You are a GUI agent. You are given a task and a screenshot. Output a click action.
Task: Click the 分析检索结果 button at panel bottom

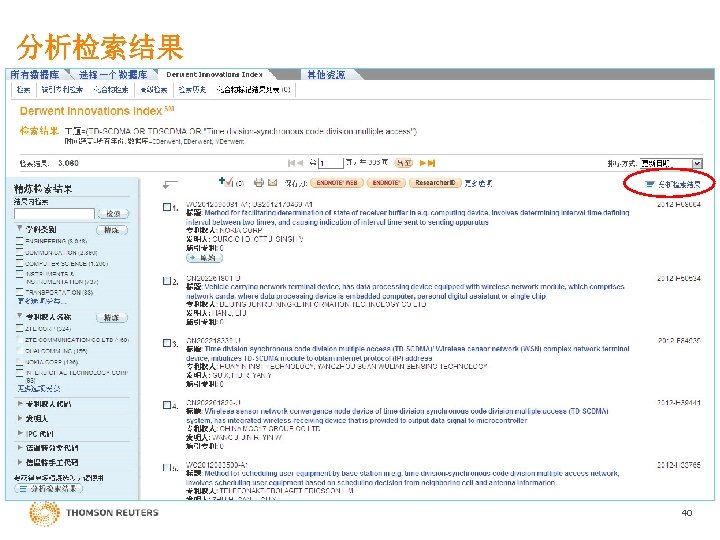(49, 489)
